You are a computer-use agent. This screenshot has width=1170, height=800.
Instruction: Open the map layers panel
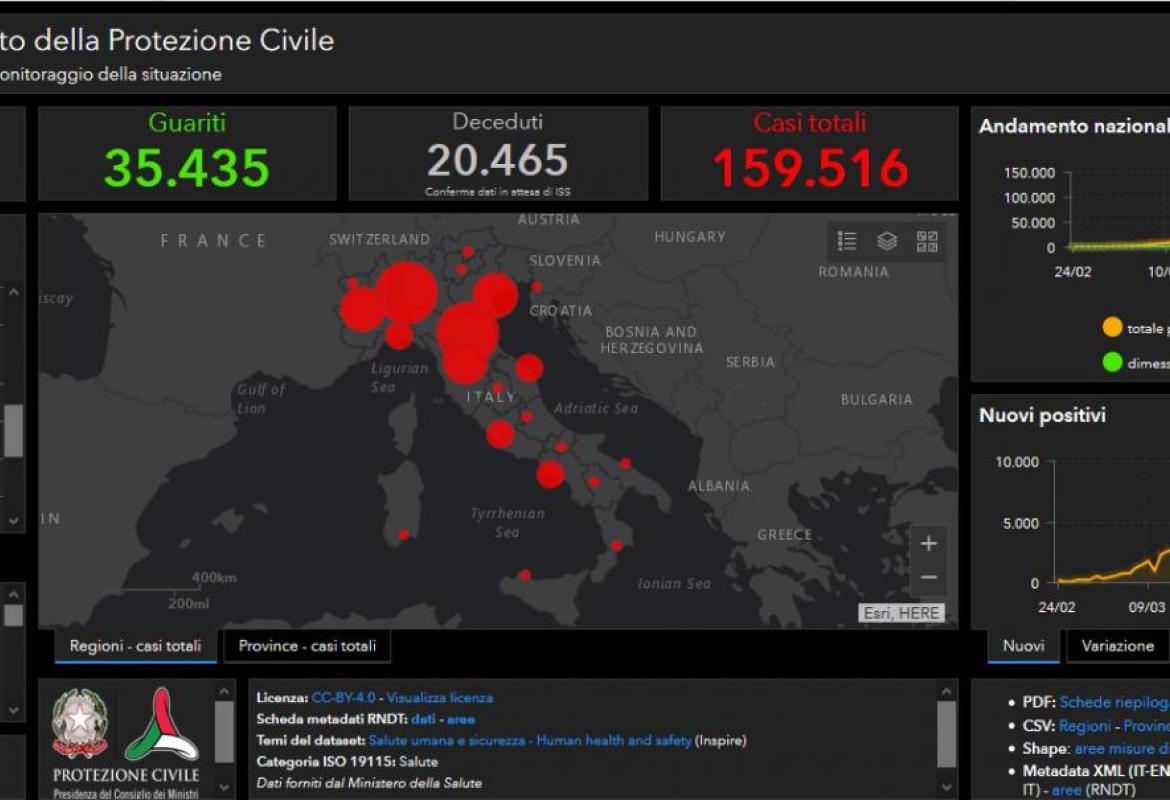(887, 241)
